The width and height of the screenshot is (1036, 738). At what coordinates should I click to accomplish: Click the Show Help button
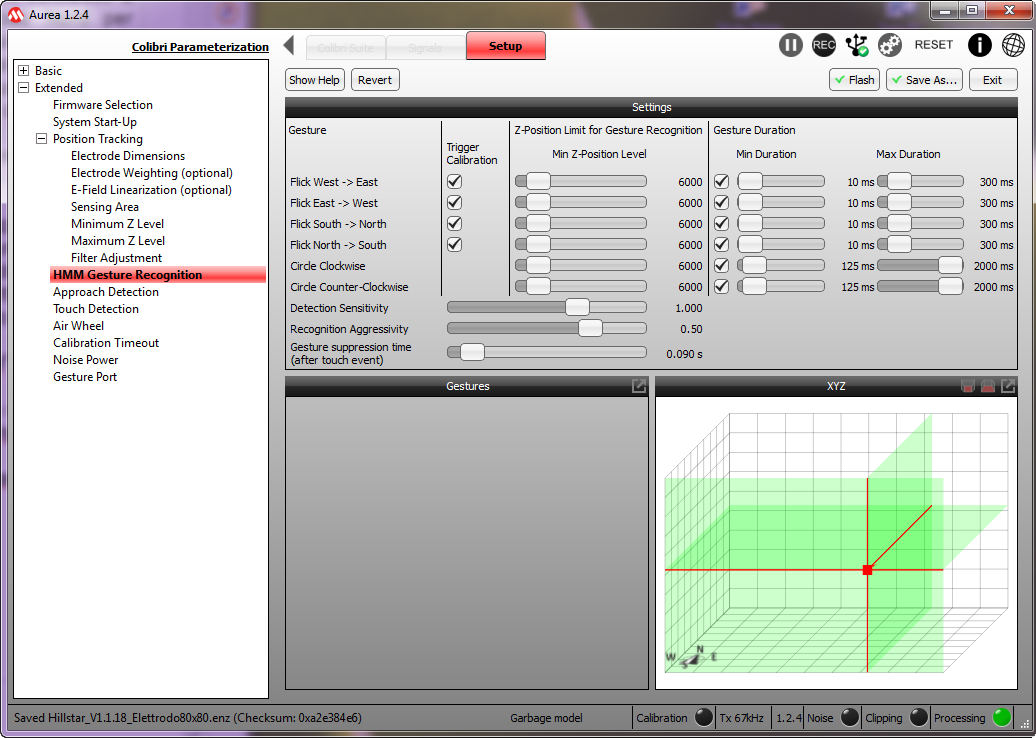315,80
